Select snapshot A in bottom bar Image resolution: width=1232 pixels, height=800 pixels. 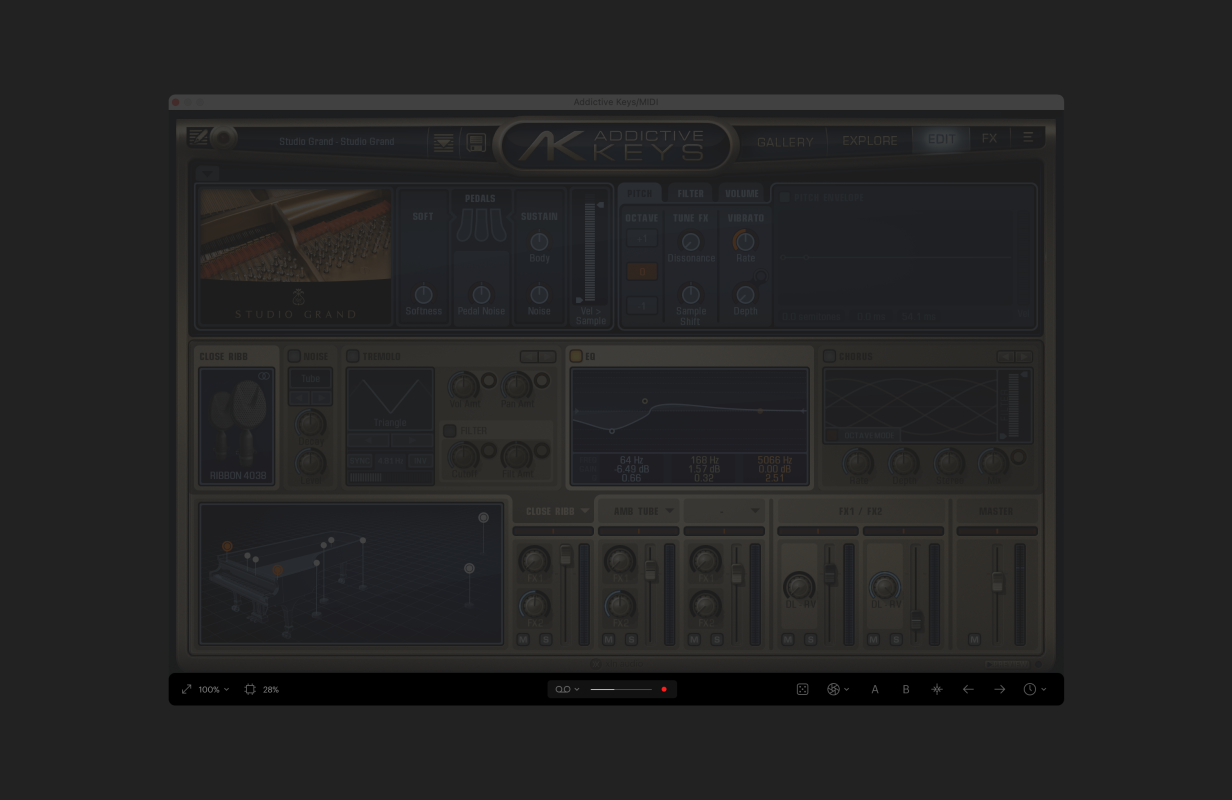click(x=875, y=689)
